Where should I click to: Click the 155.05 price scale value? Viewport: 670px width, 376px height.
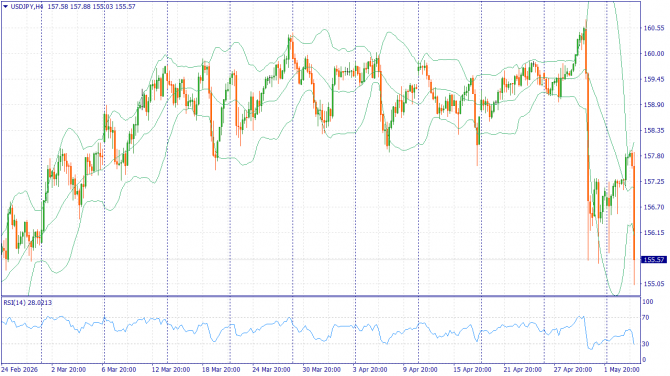(x=653, y=284)
